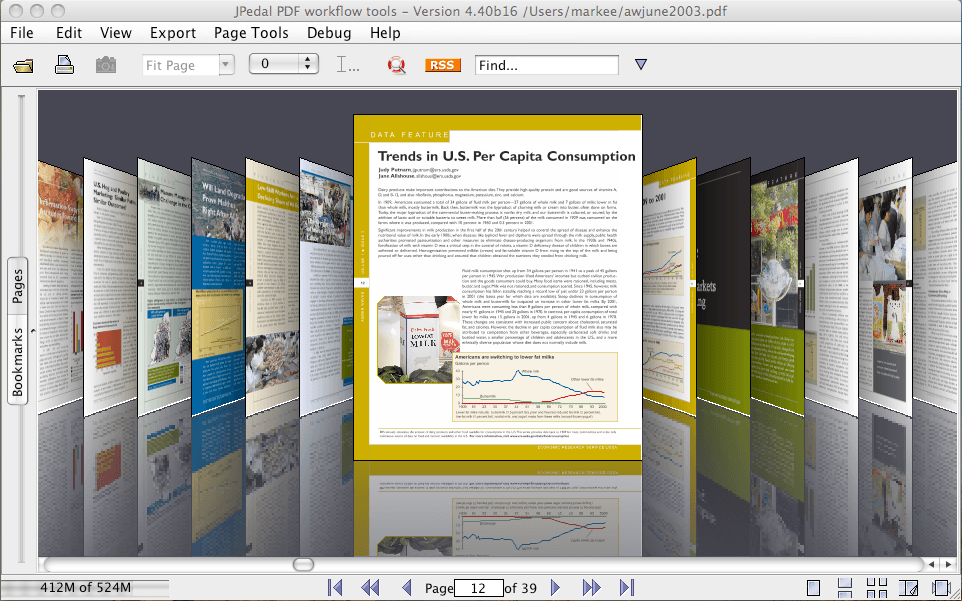This screenshot has width=962, height=601.
Task: Switch to continuous page view mode
Action: point(845,588)
